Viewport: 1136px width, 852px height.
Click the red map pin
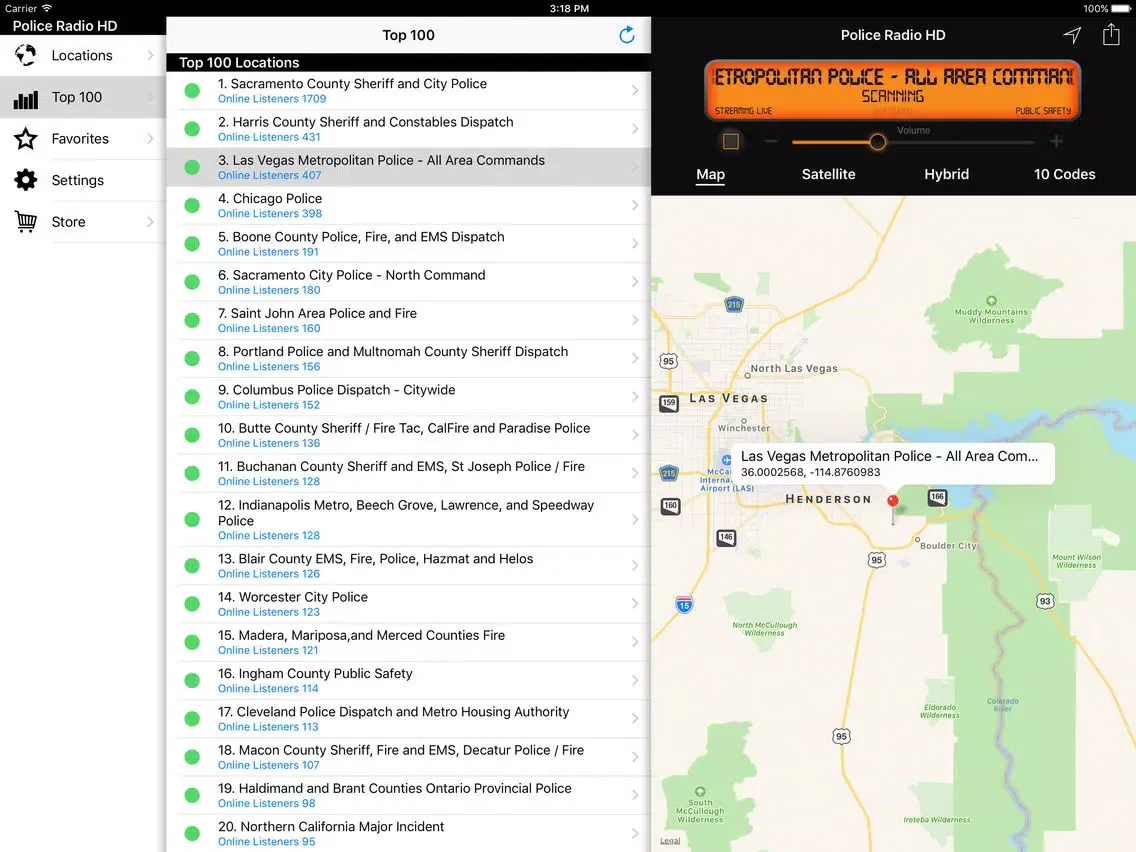click(x=893, y=501)
